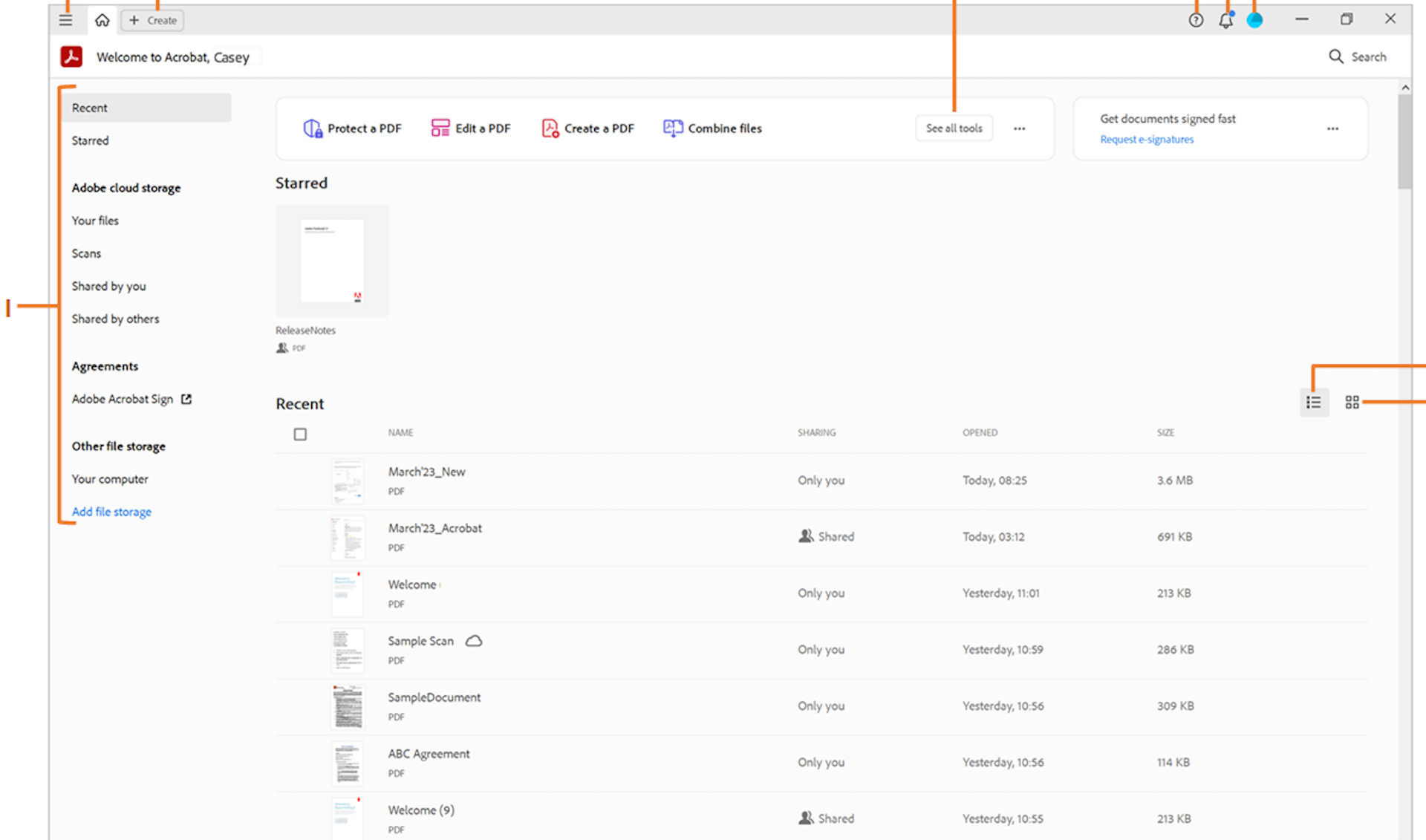The height and width of the screenshot is (840, 1426).
Task: Click the Adobe Acrobat logo
Action: tap(71, 56)
